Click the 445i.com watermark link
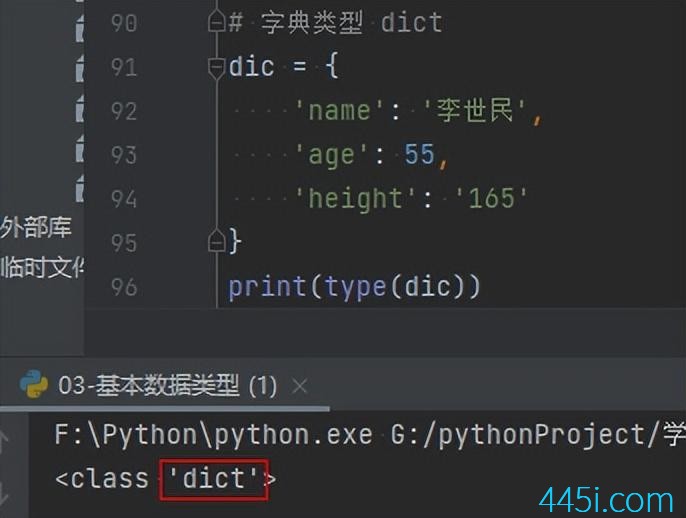The width and height of the screenshot is (686, 518). [606, 500]
